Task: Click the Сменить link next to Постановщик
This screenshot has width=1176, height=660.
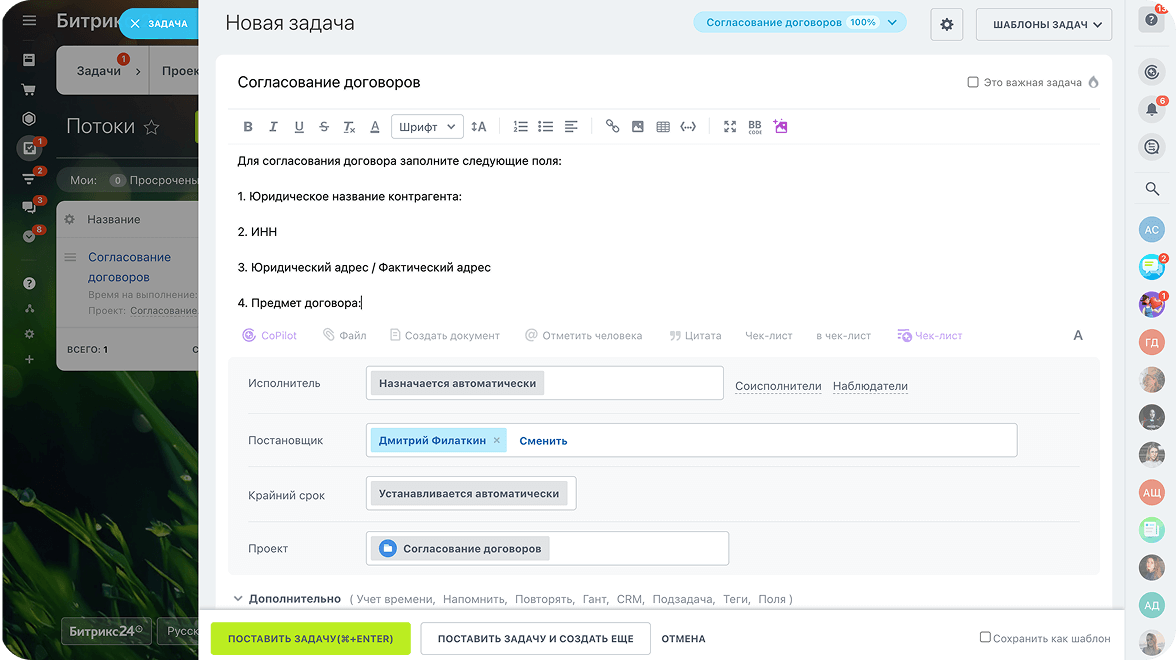Action: (x=543, y=441)
